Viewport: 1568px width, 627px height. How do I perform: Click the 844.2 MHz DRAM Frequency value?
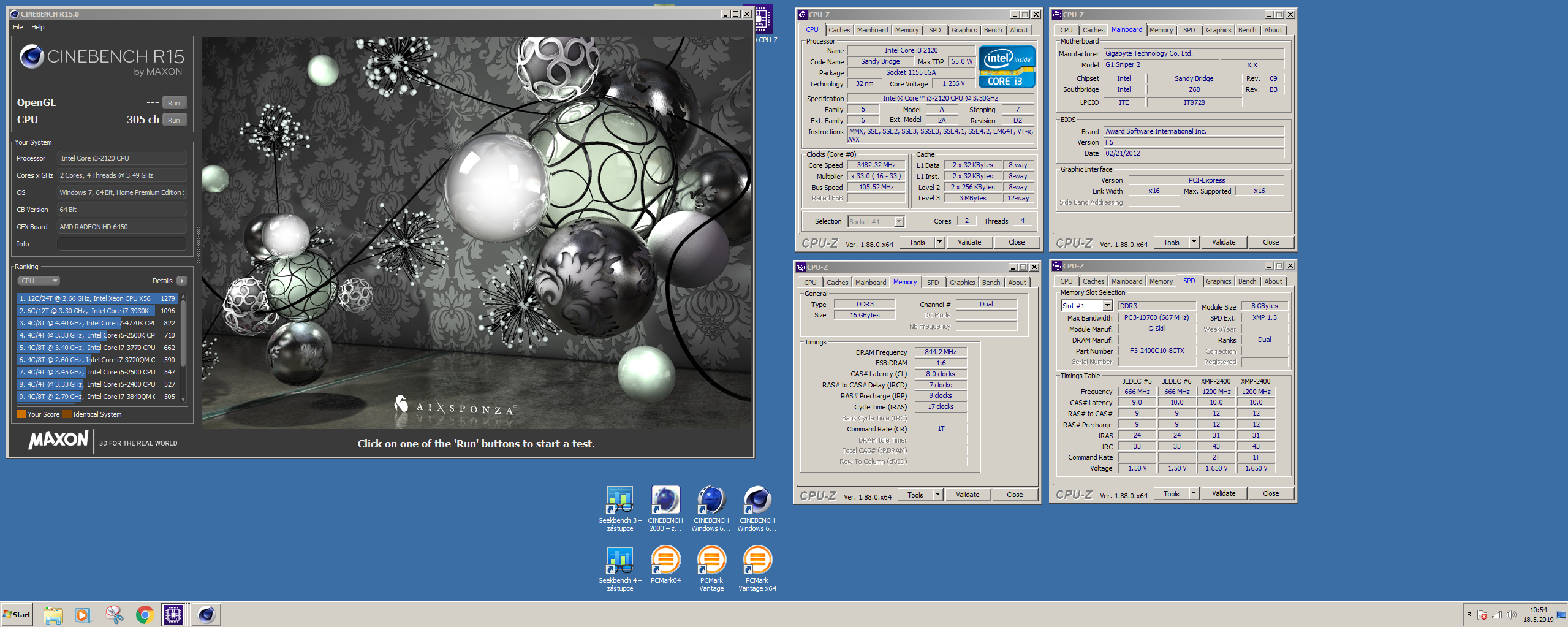[x=941, y=352]
